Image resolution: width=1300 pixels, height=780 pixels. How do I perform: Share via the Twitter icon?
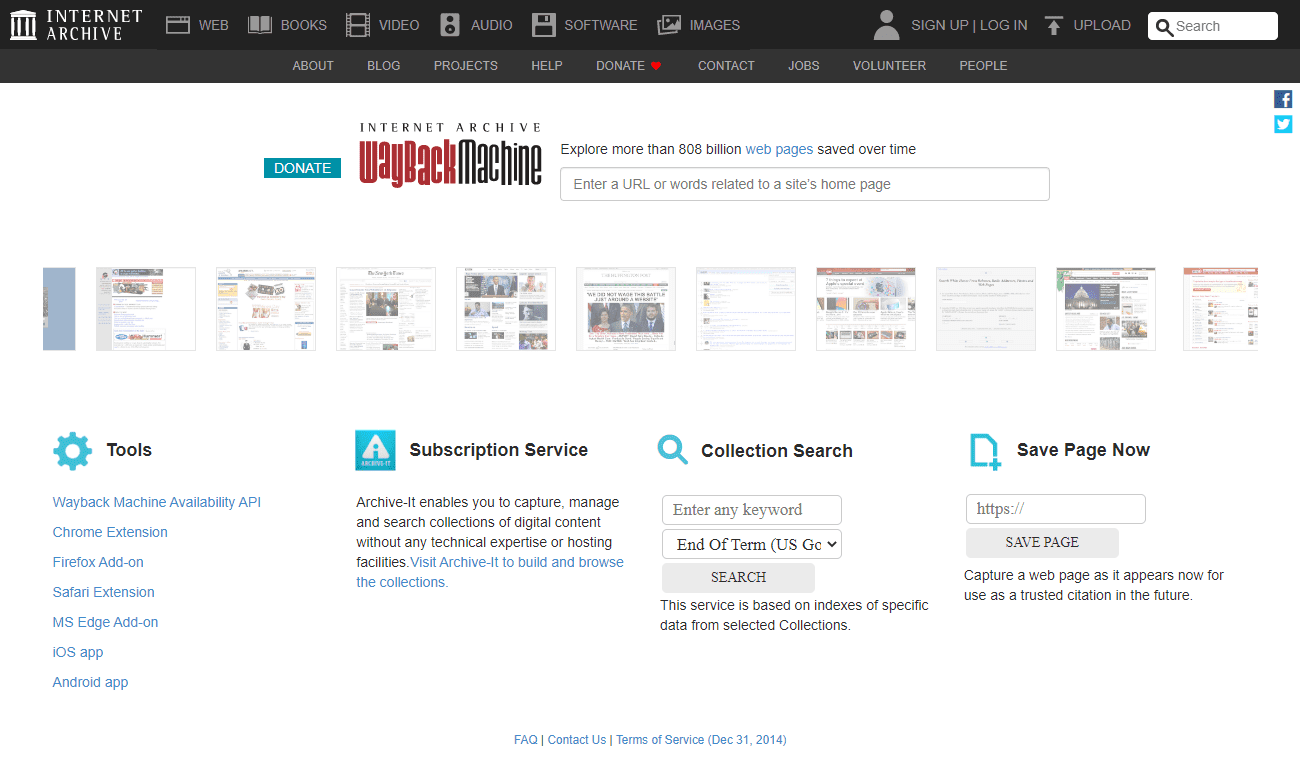[1283, 124]
